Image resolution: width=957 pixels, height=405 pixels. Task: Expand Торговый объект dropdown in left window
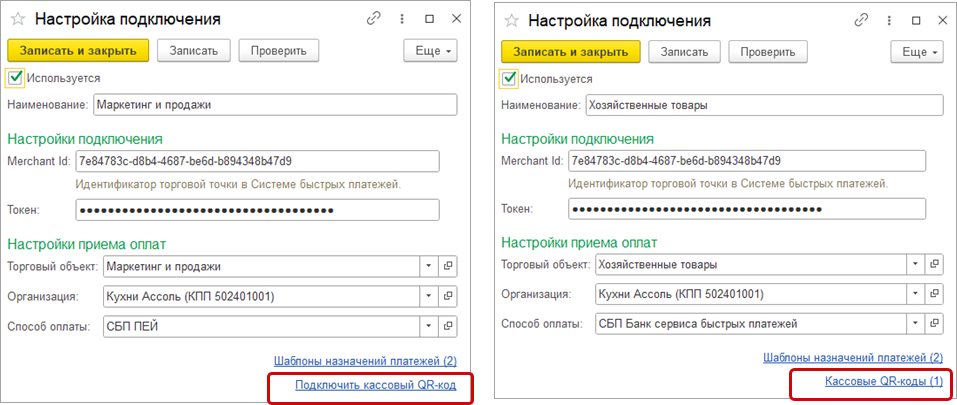[430, 266]
